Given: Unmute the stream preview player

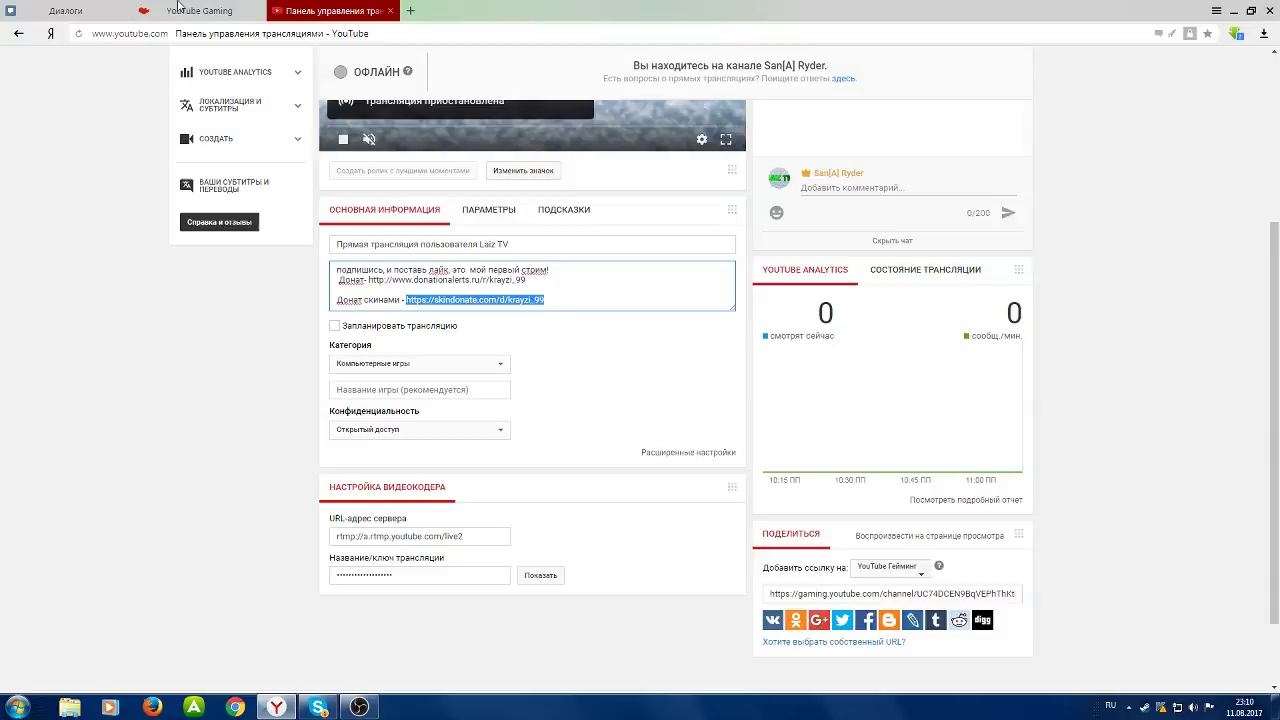Looking at the screenshot, I should click(369, 139).
